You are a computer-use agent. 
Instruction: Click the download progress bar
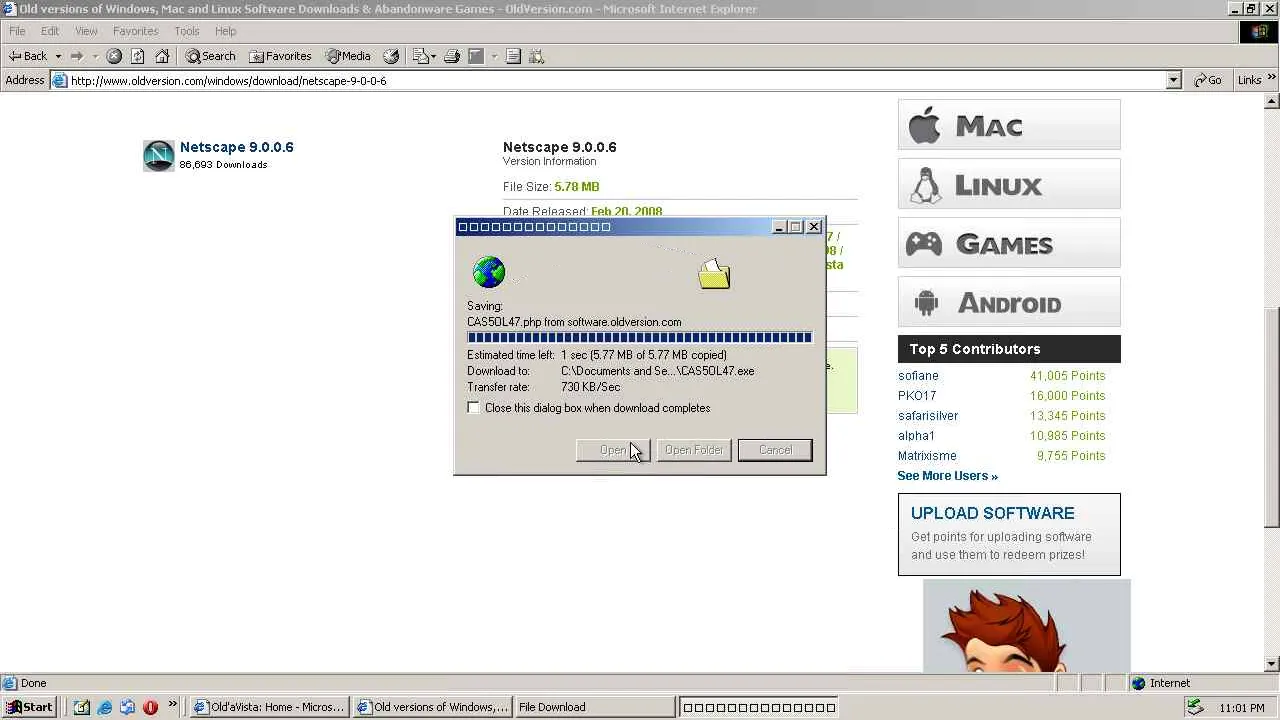click(640, 338)
